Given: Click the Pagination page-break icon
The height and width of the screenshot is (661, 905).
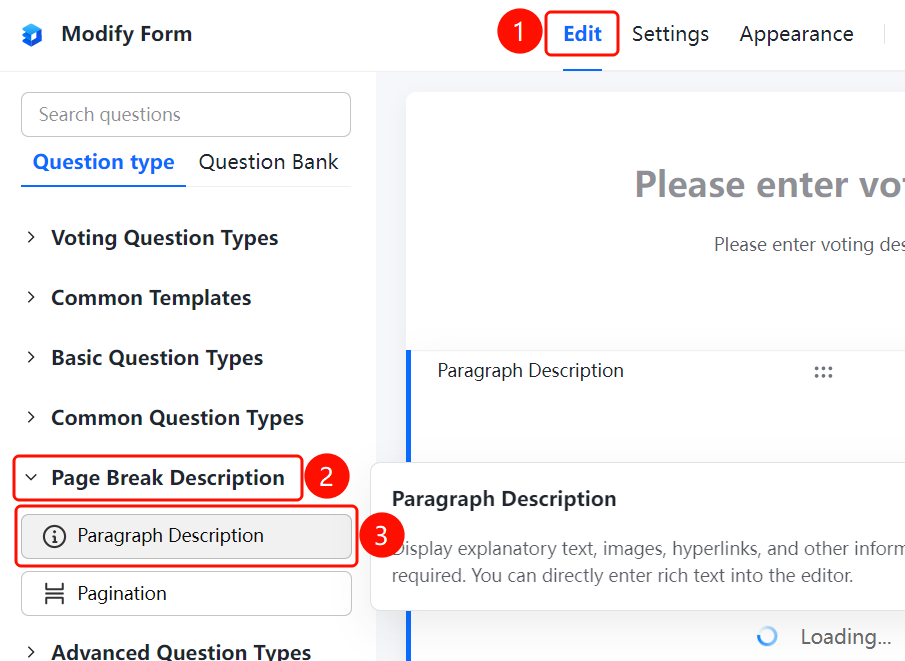Looking at the screenshot, I should click(x=54, y=593).
